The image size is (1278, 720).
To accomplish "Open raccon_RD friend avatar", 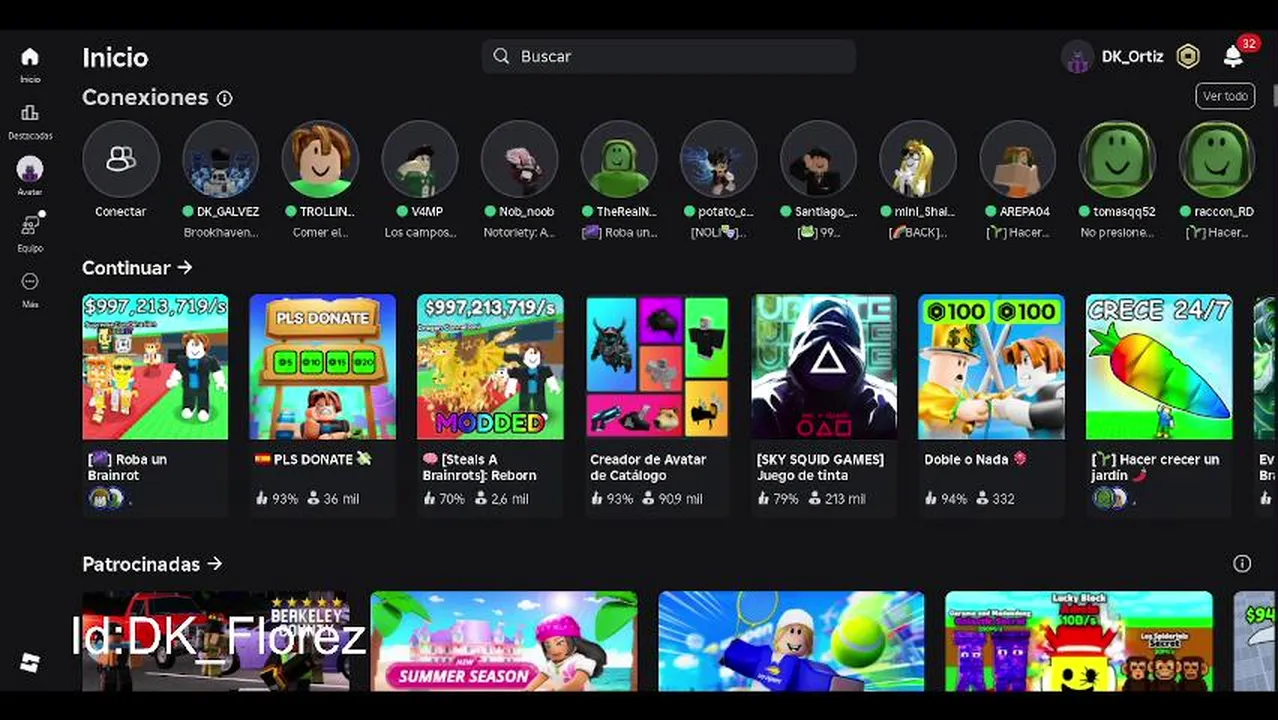I will 1216,159.
